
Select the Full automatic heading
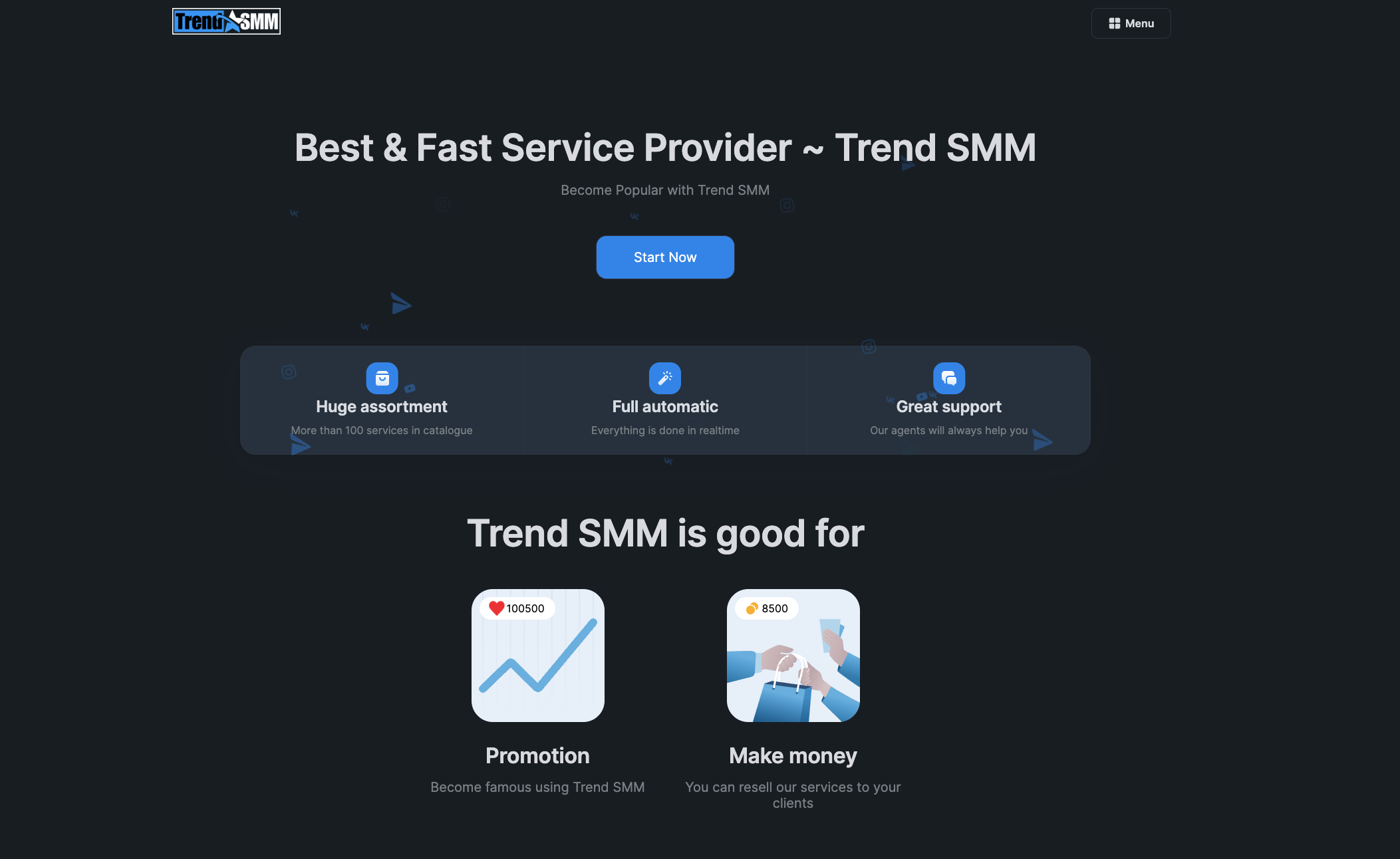(x=665, y=406)
